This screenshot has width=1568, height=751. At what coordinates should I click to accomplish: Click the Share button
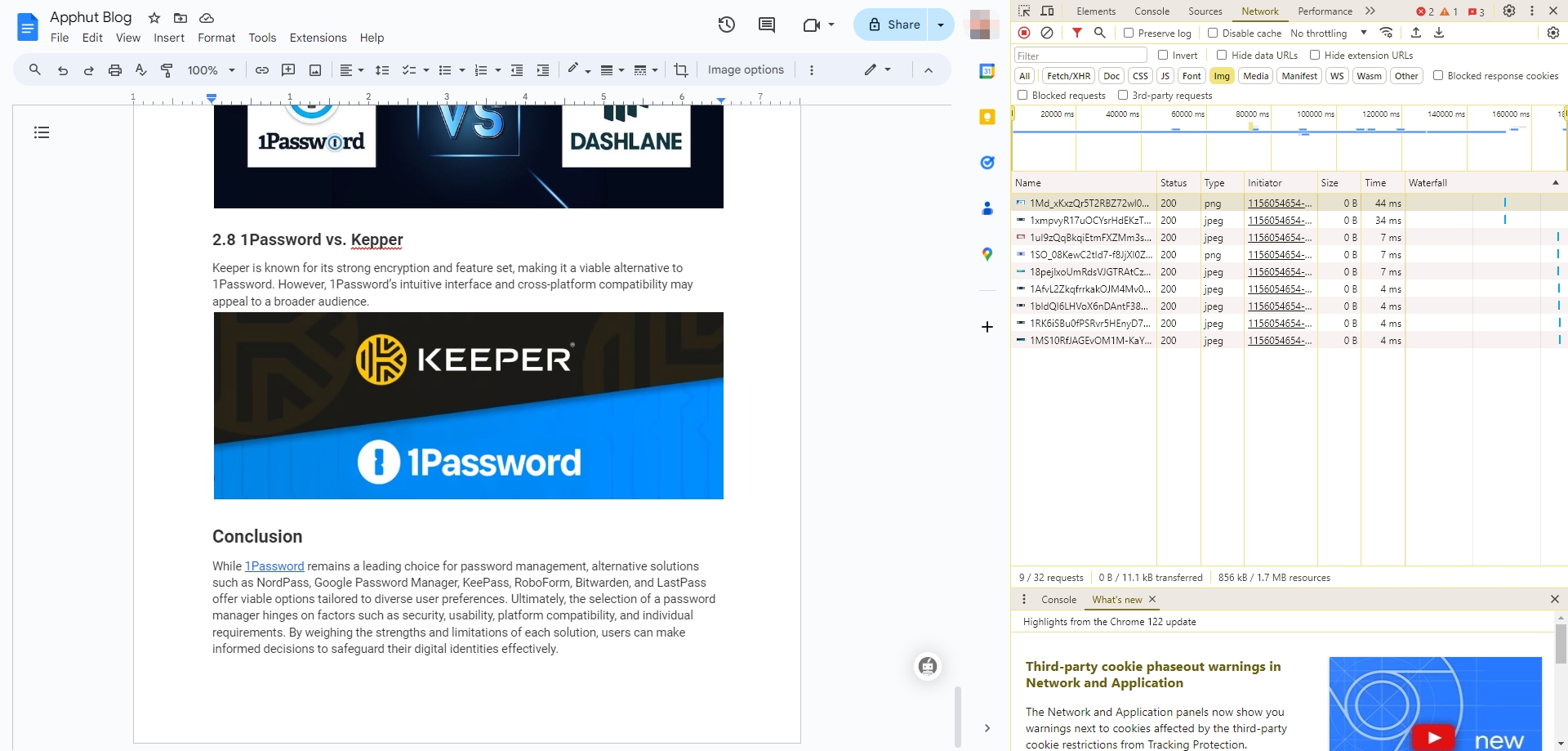pos(893,25)
